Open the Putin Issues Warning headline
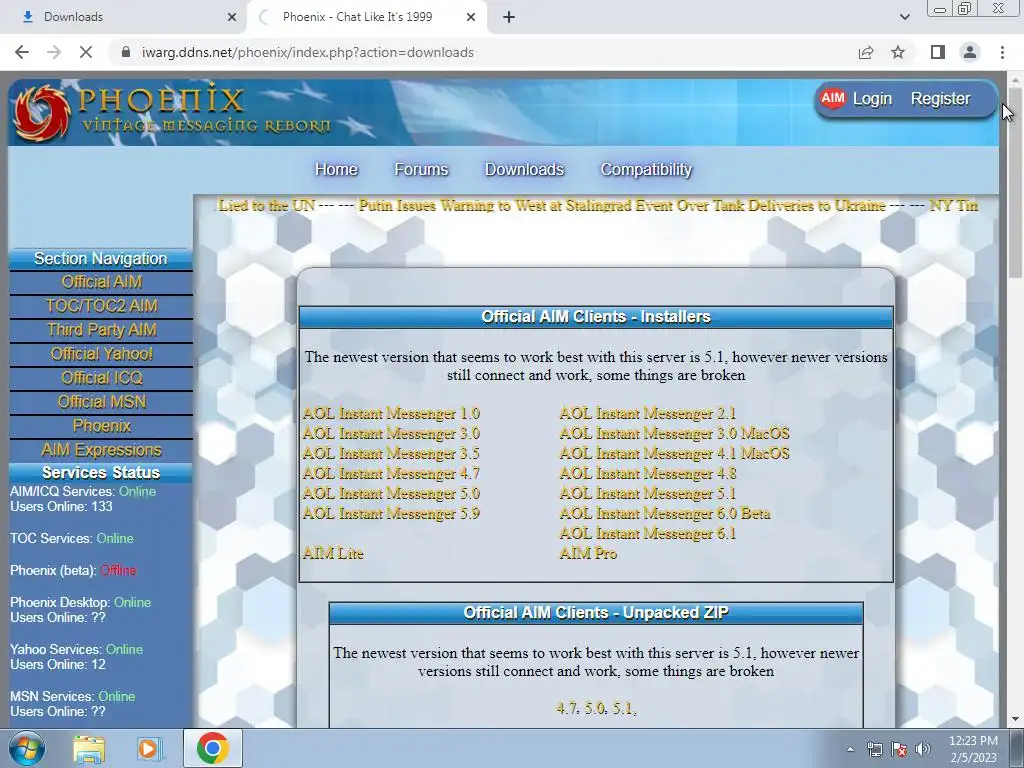This screenshot has width=1024, height=768. coord(622,206)
